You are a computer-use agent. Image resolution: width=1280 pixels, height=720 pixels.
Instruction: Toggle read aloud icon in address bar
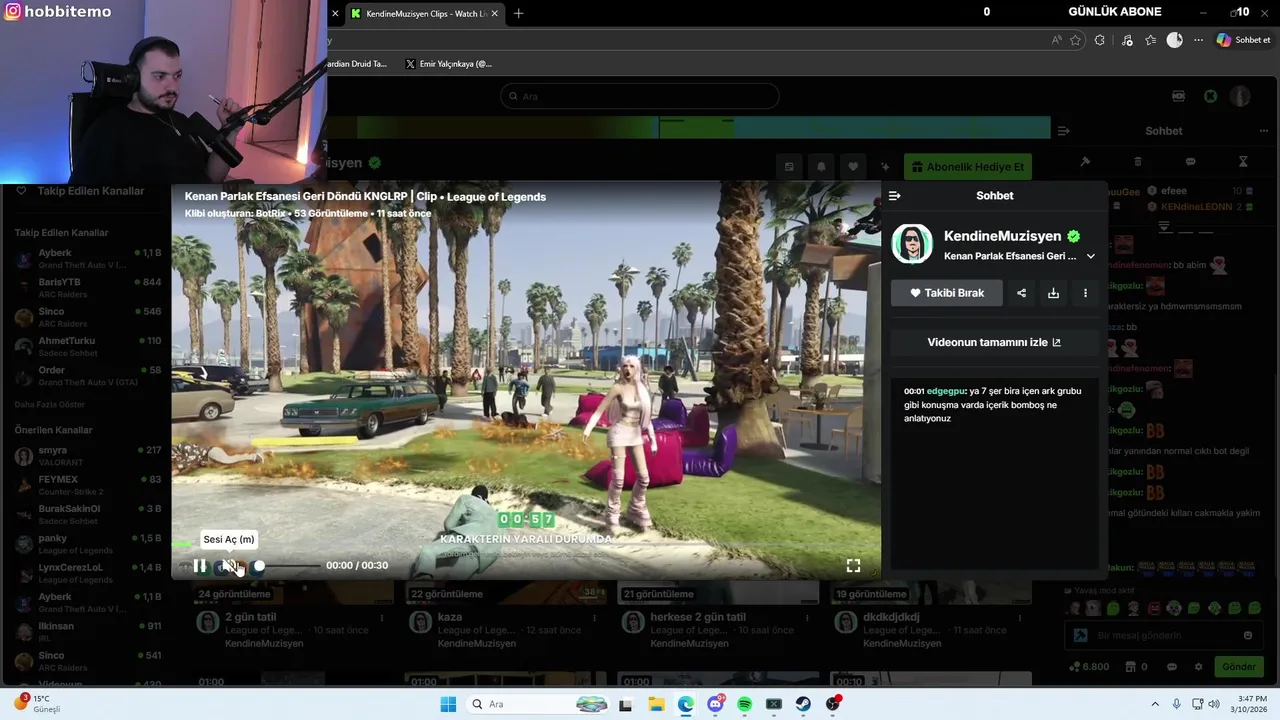point(1057,40)
